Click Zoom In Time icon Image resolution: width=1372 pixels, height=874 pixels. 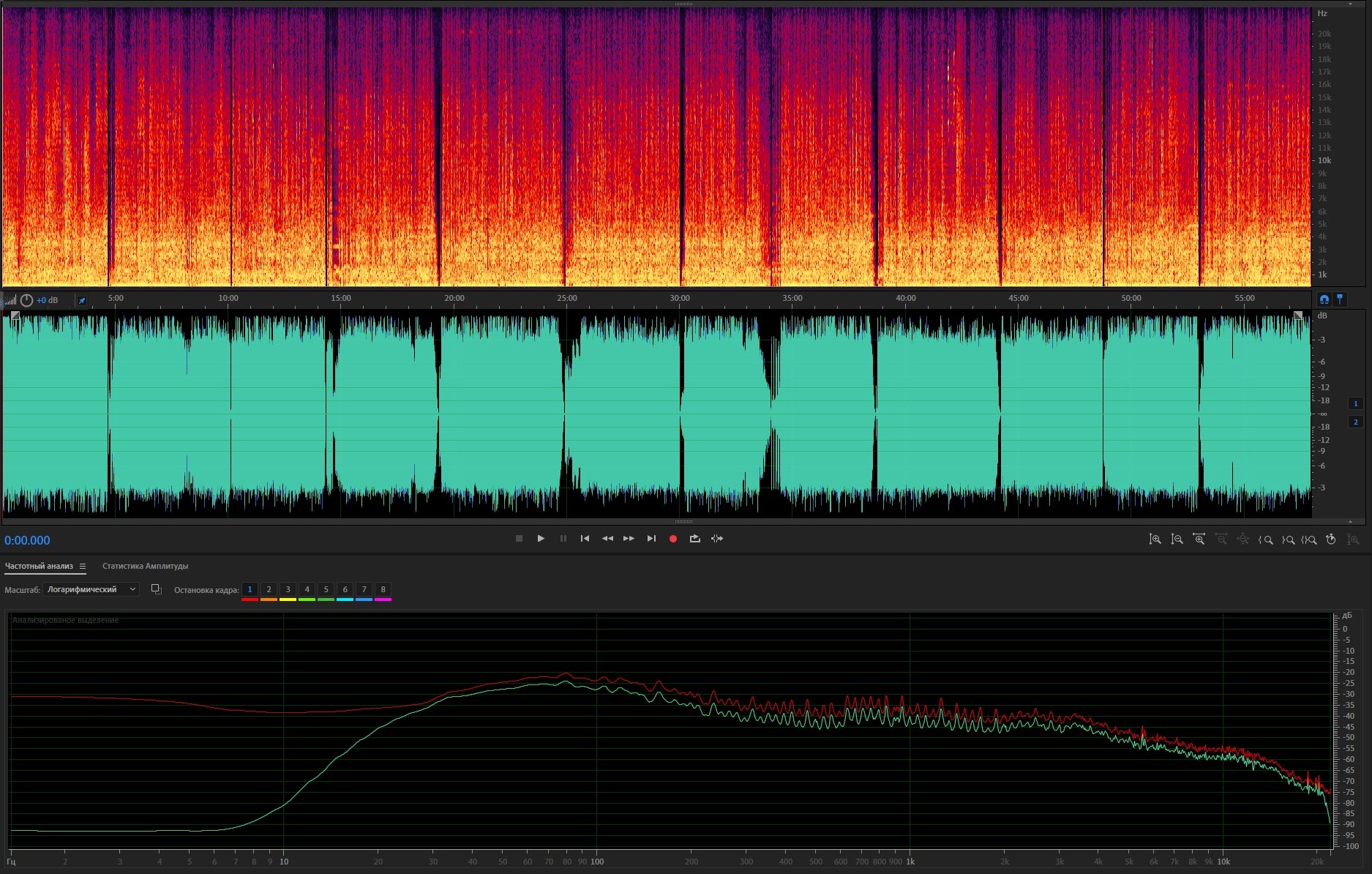tap(1199, 539)
